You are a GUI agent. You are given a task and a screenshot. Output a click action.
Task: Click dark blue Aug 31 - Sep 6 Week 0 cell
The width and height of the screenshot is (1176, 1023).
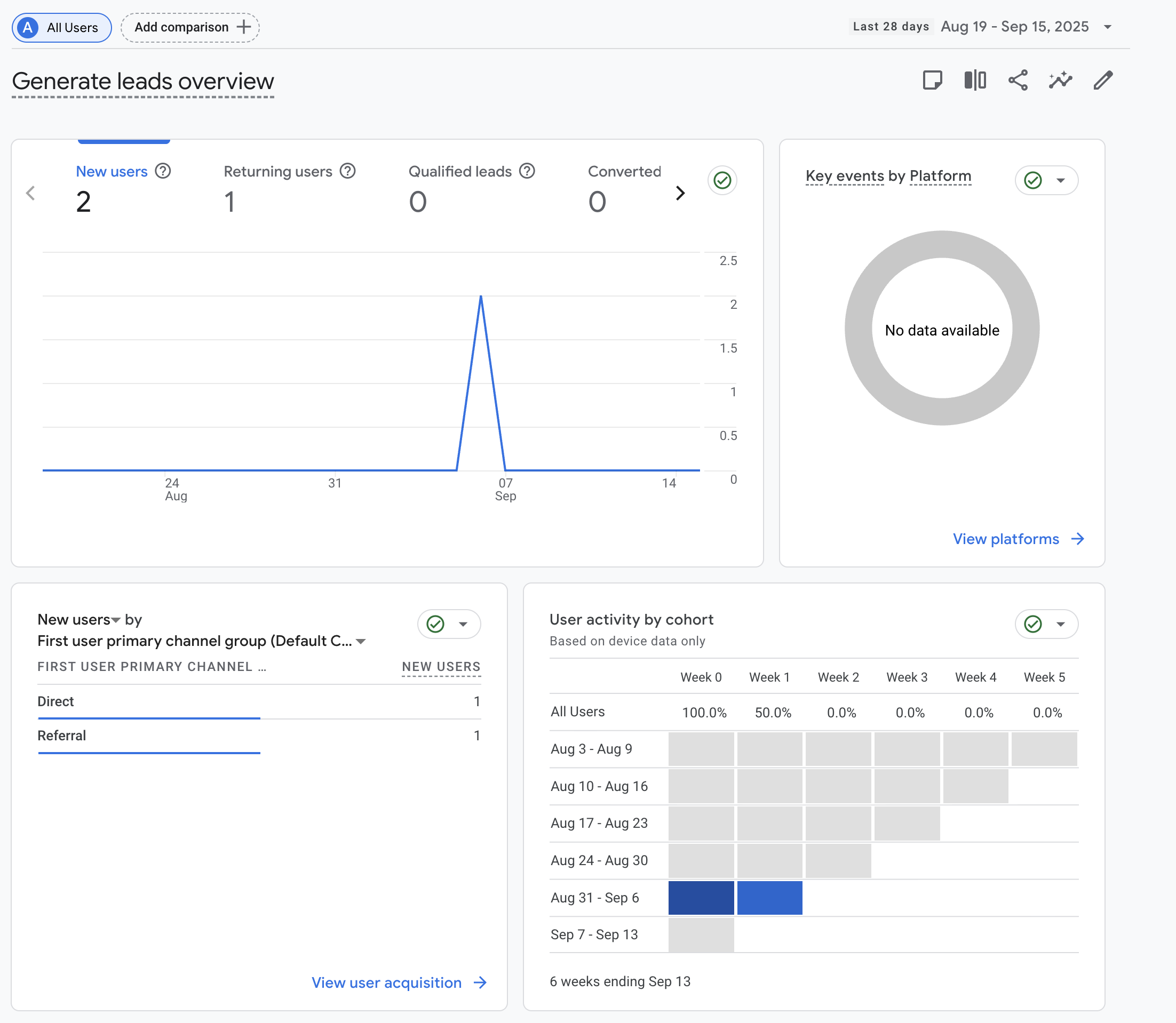click(x=701, y=898)
